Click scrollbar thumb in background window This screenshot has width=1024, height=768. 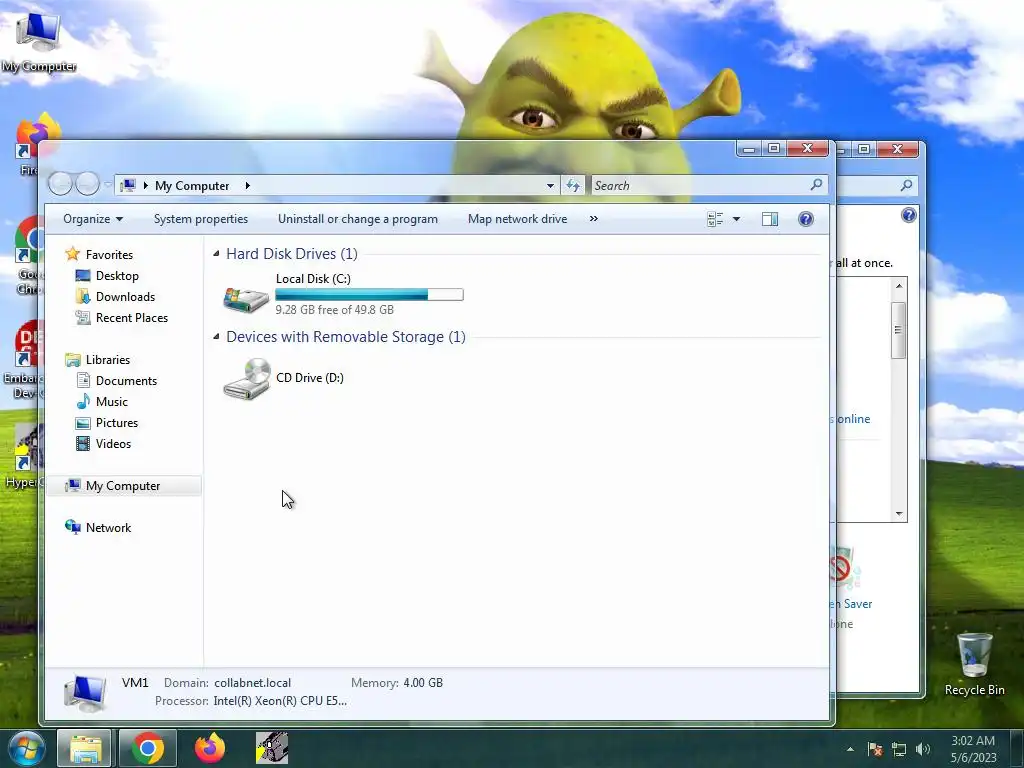[x=899, y=330]
